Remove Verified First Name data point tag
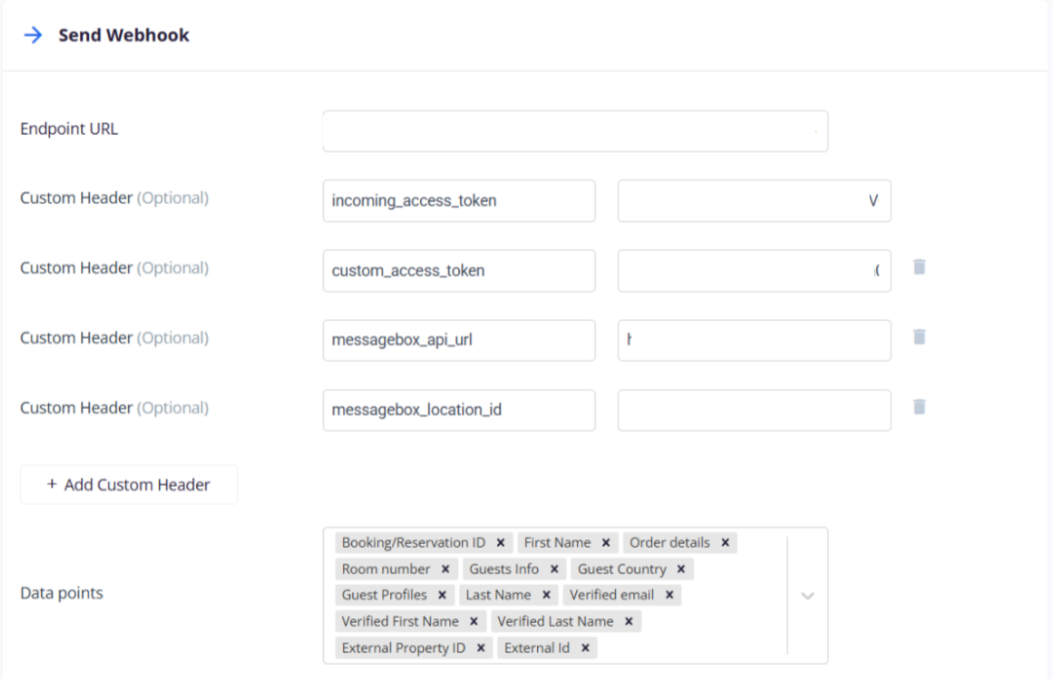The image size is (1053, 679). click(x=473, y=621)
